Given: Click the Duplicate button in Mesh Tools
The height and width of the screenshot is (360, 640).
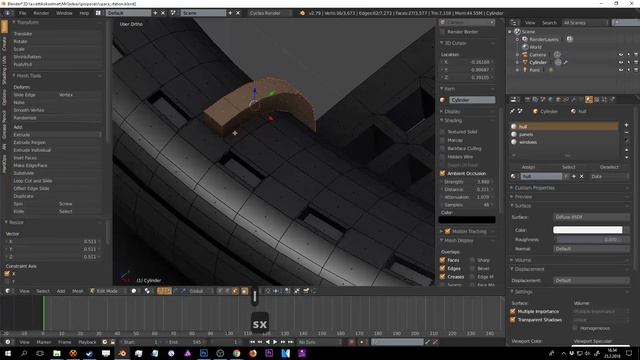Looking at the screenshot, I should (57, 196).
